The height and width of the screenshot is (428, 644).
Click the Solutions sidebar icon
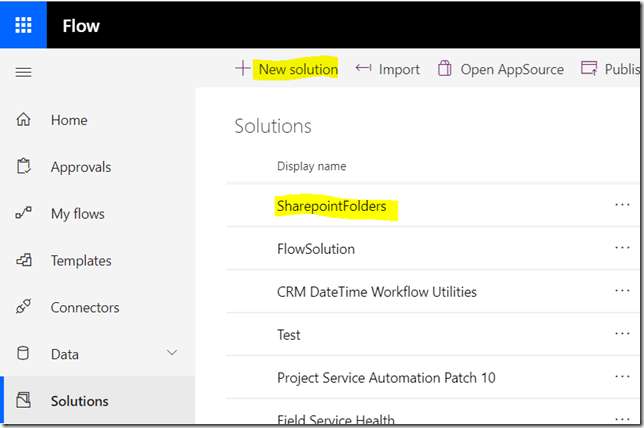click(x=23, y=400)
